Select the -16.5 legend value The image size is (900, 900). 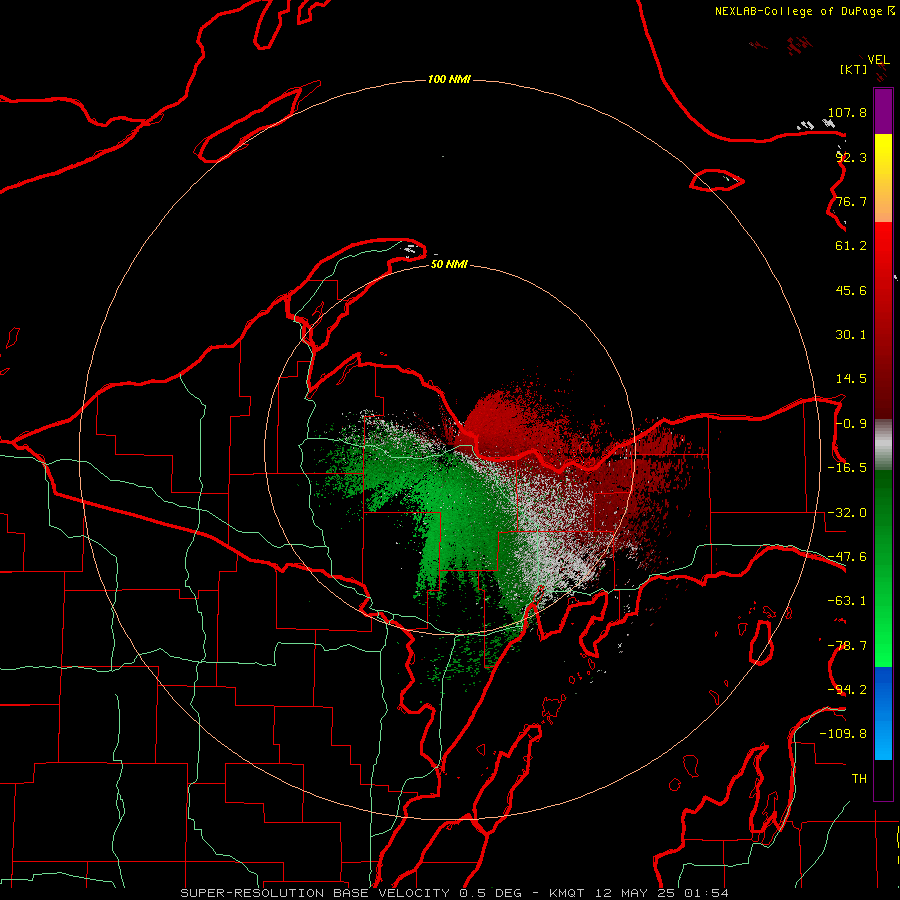[x=847, y=468]
